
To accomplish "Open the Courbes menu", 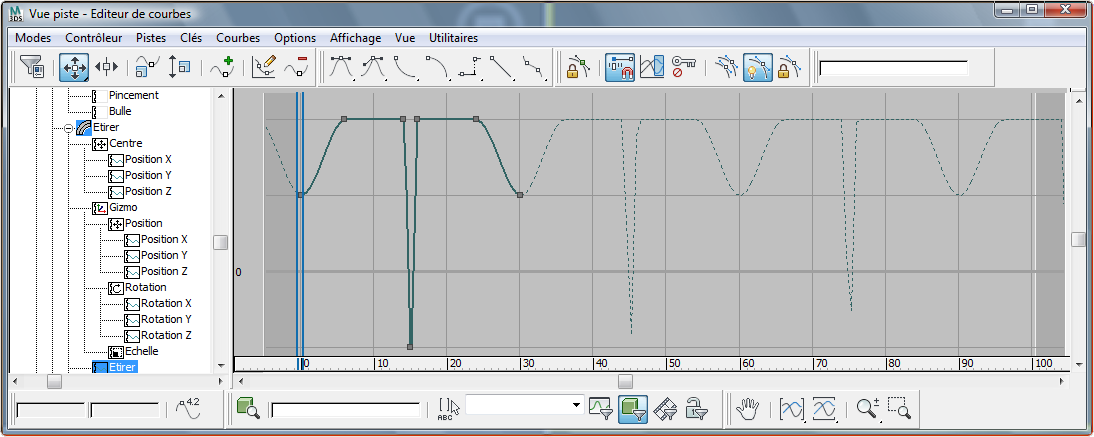I will coord(239,38).
